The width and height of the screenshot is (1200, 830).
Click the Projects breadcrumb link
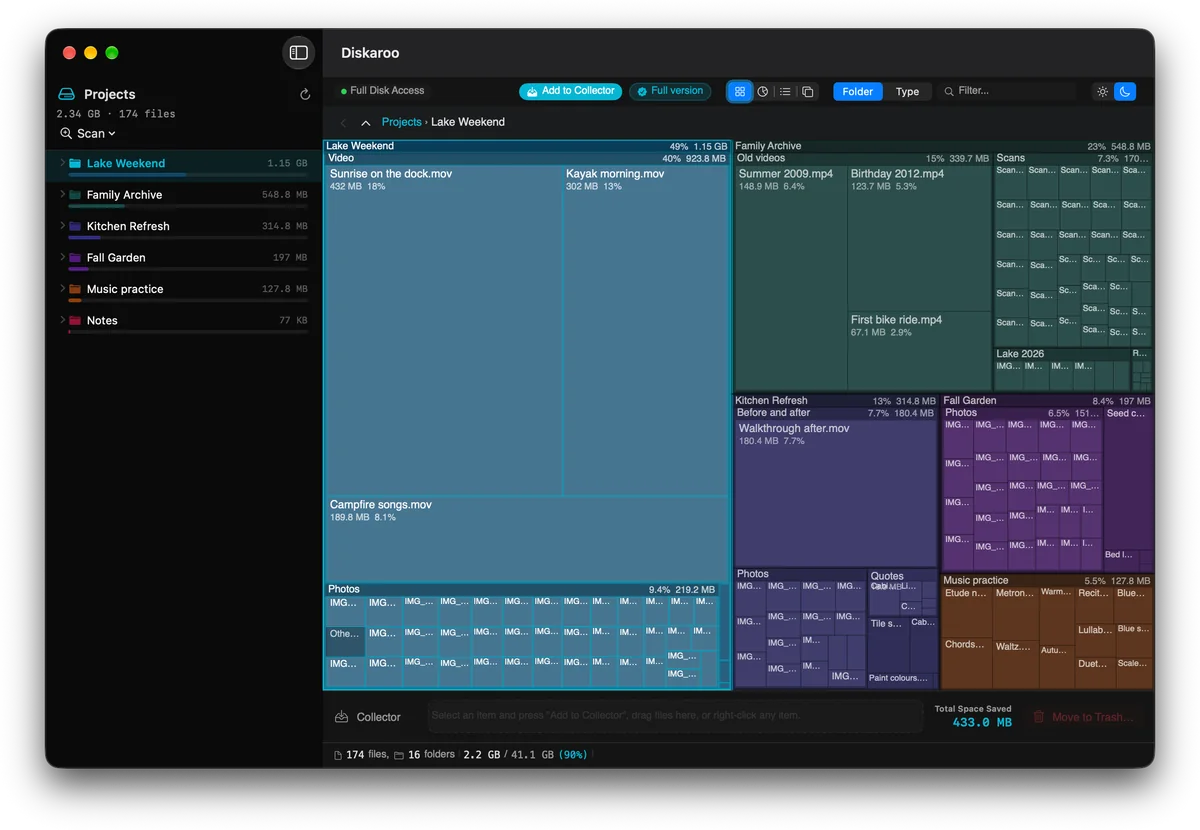[402, 122]
